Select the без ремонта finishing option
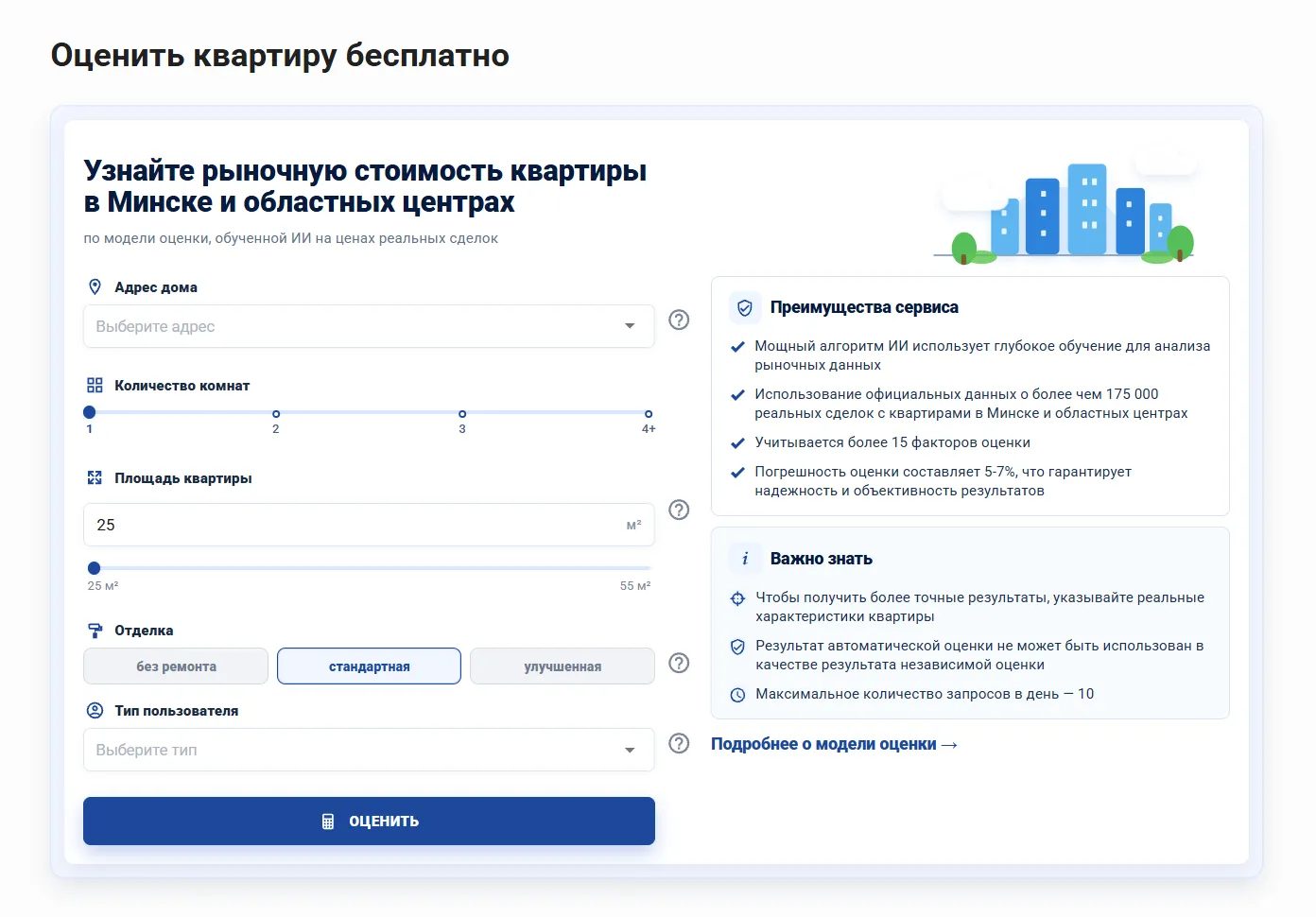Screen dimensions: 1316x917 point(176,666)
